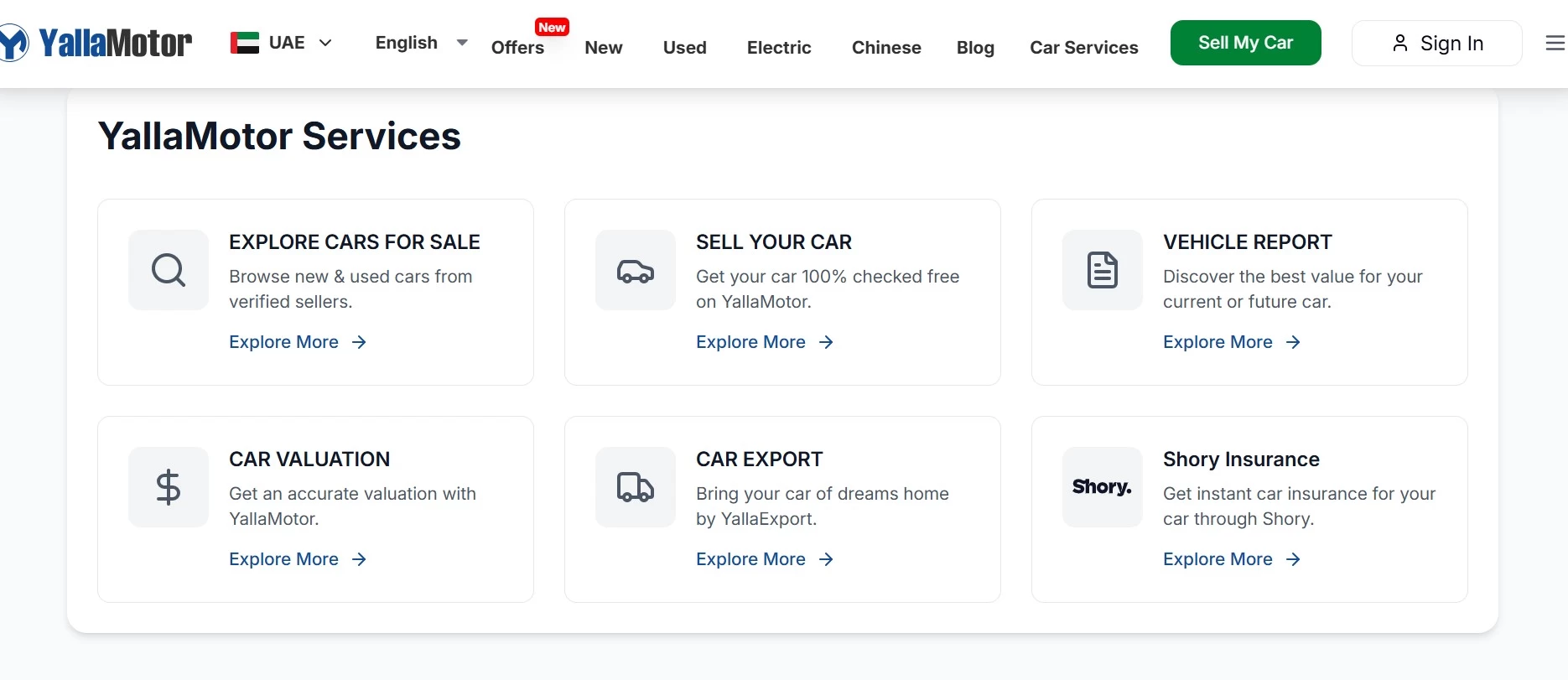Expand the UAE country dropdown

click(325, 43)
